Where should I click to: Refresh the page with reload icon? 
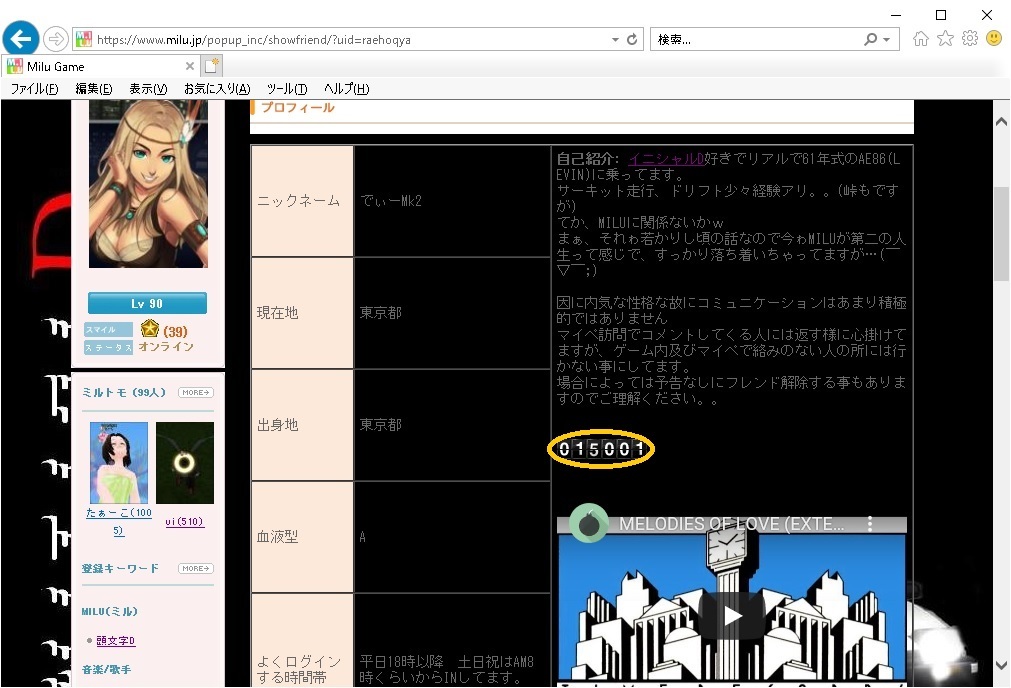pos(632,40)
